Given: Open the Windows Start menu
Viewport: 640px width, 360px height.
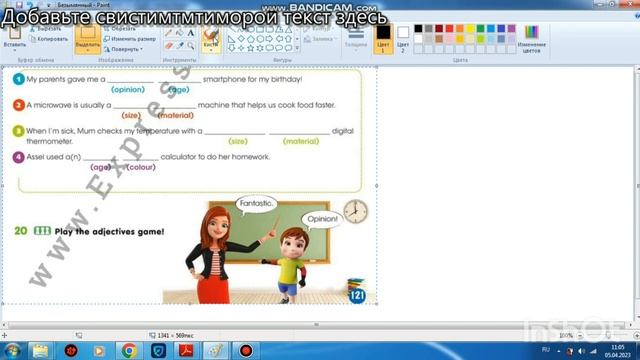Looking at the screenshot, I should coord(12,351).
